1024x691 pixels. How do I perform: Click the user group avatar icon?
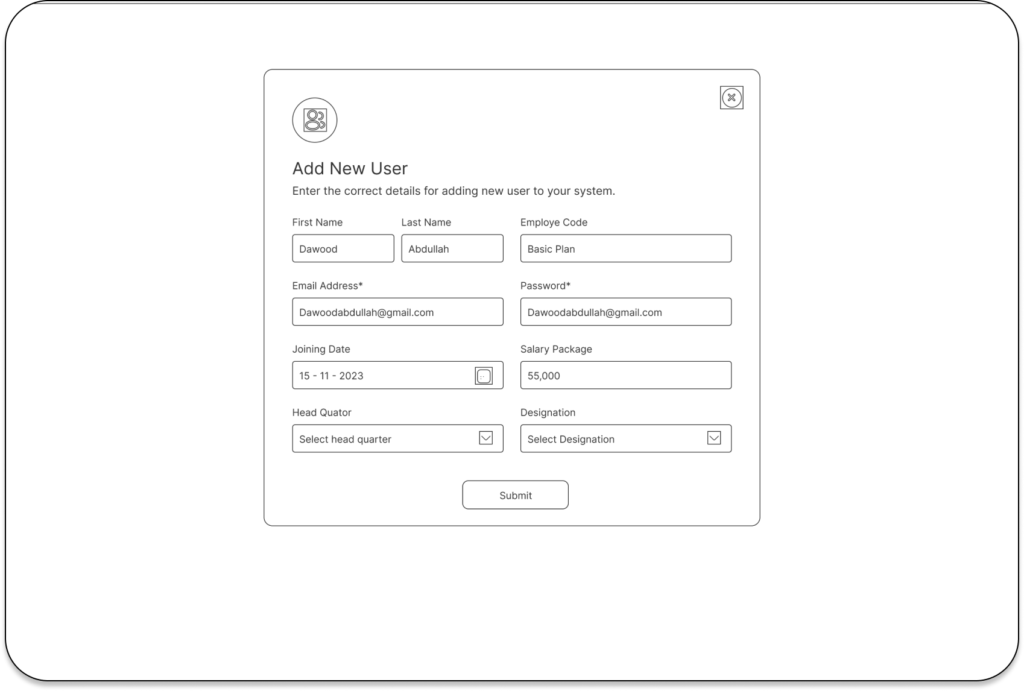click(x=314, y=121)
